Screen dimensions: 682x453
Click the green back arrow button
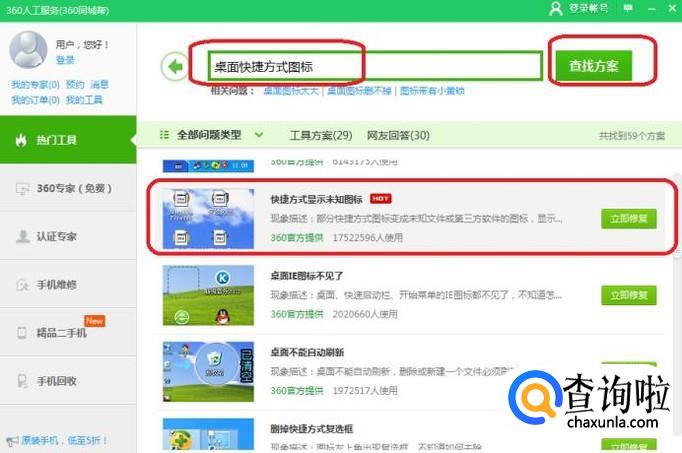175,67
